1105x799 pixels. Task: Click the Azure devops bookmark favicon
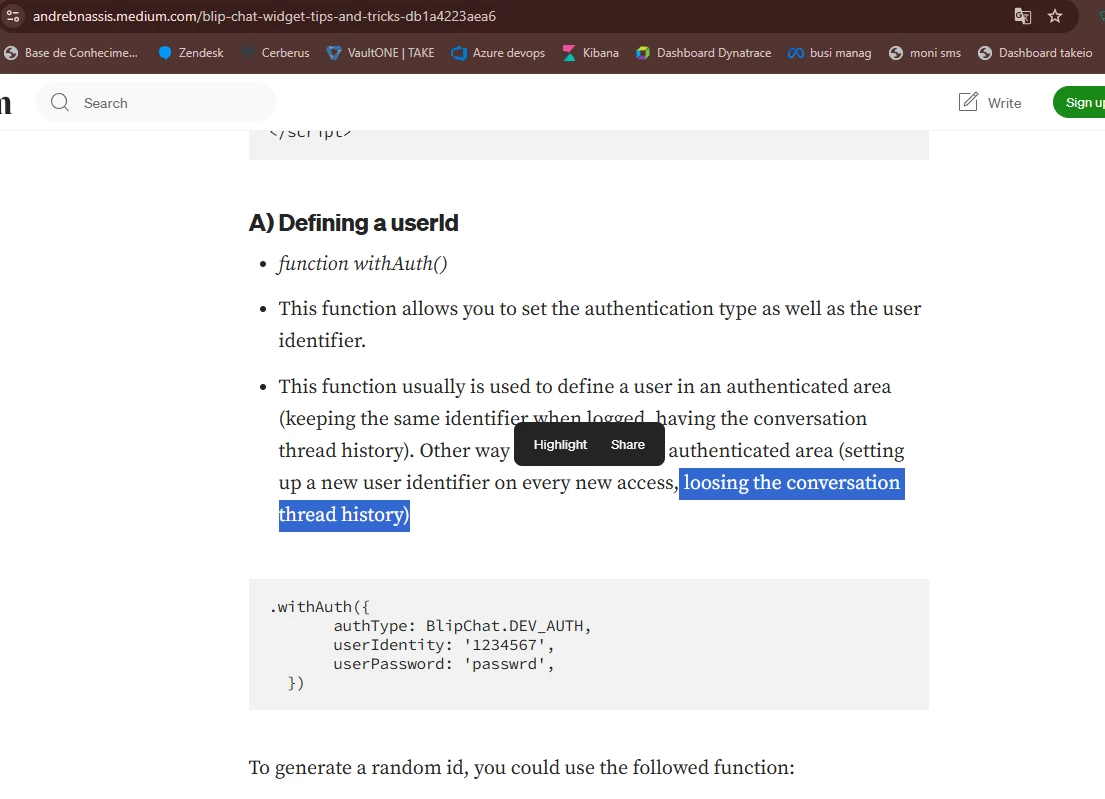coord(459,53)
